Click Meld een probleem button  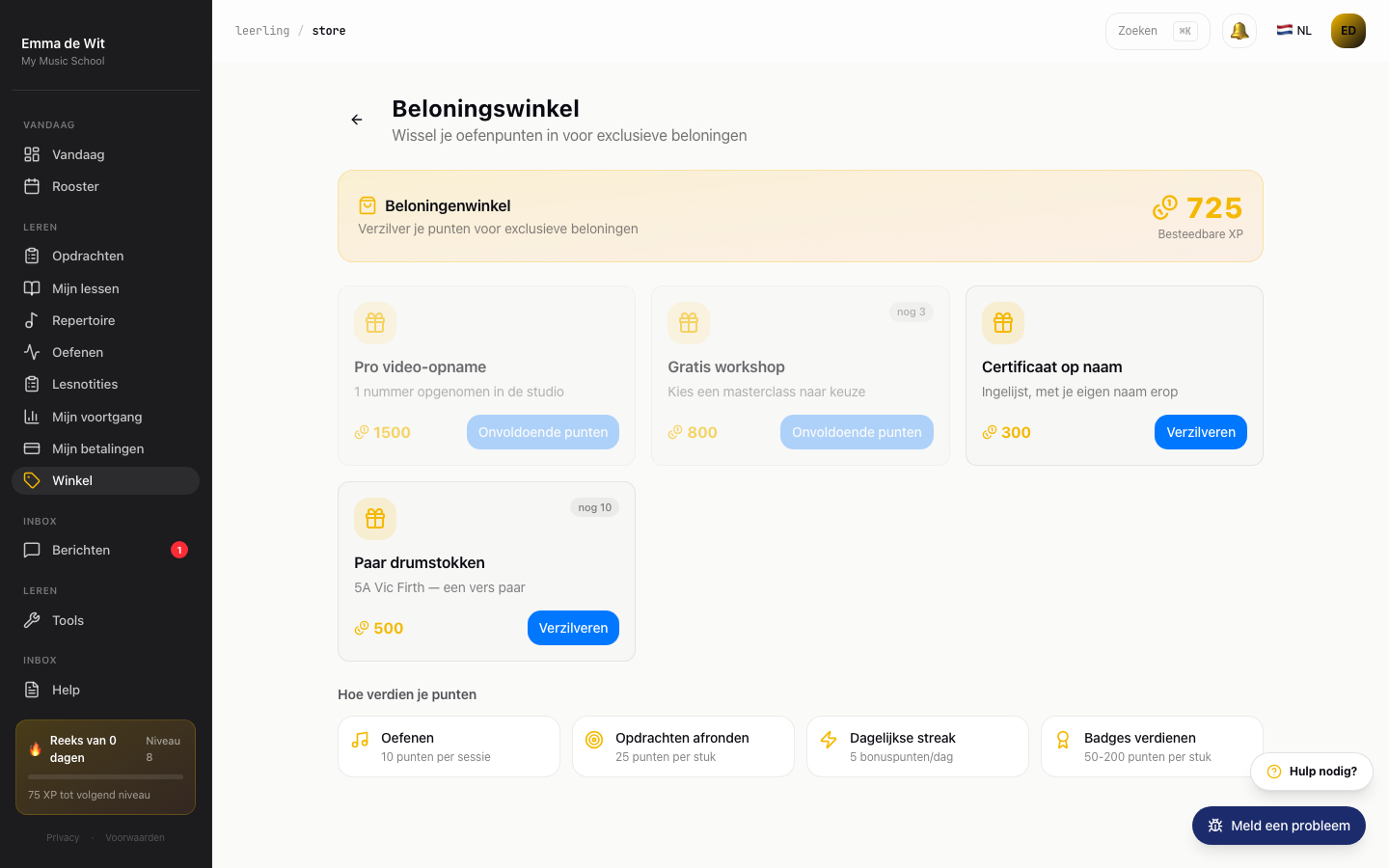1279,826
